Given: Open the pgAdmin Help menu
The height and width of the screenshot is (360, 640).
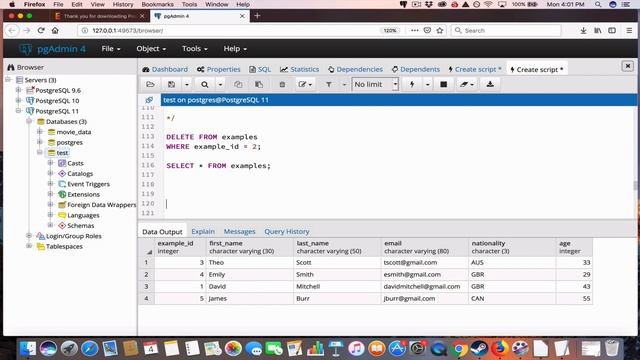Looking at the screenshot, I should (x=235, y=49).
